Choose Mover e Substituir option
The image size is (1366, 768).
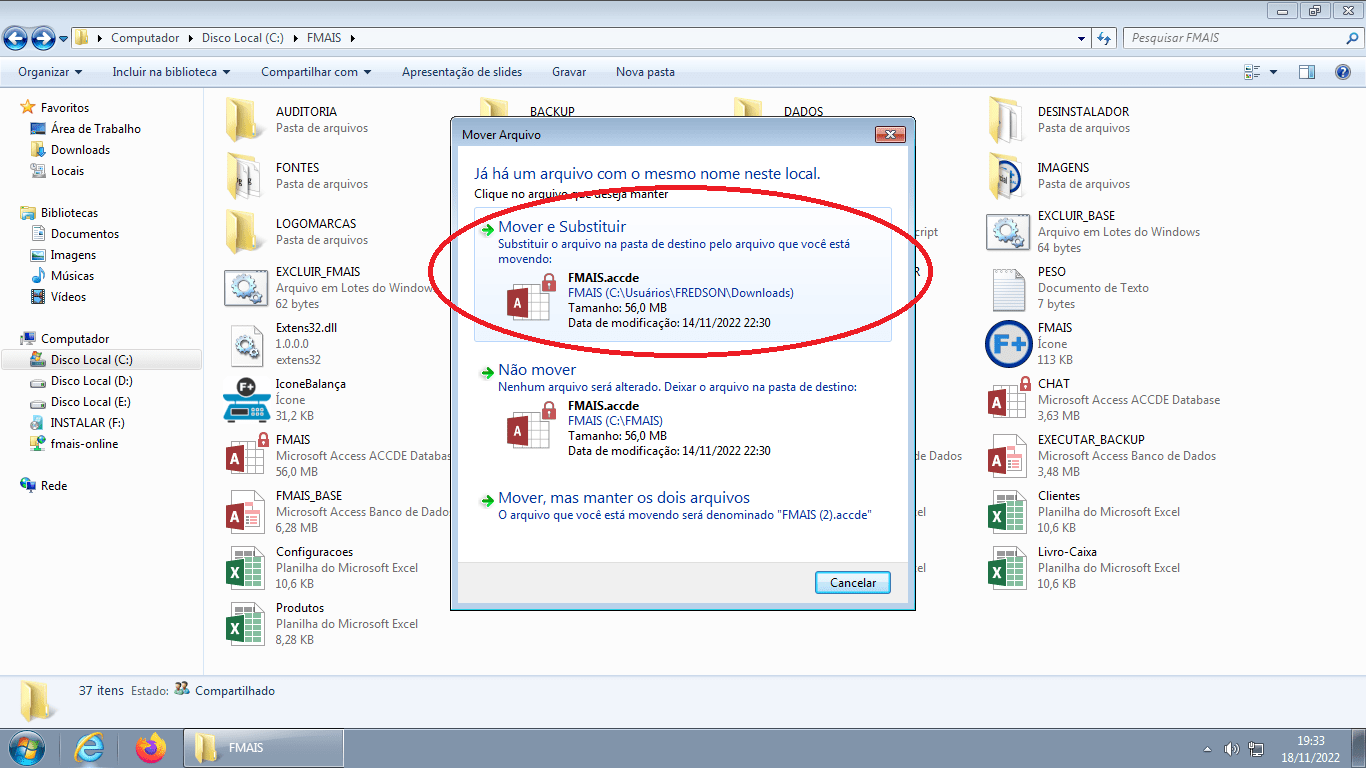coord(683,275)
